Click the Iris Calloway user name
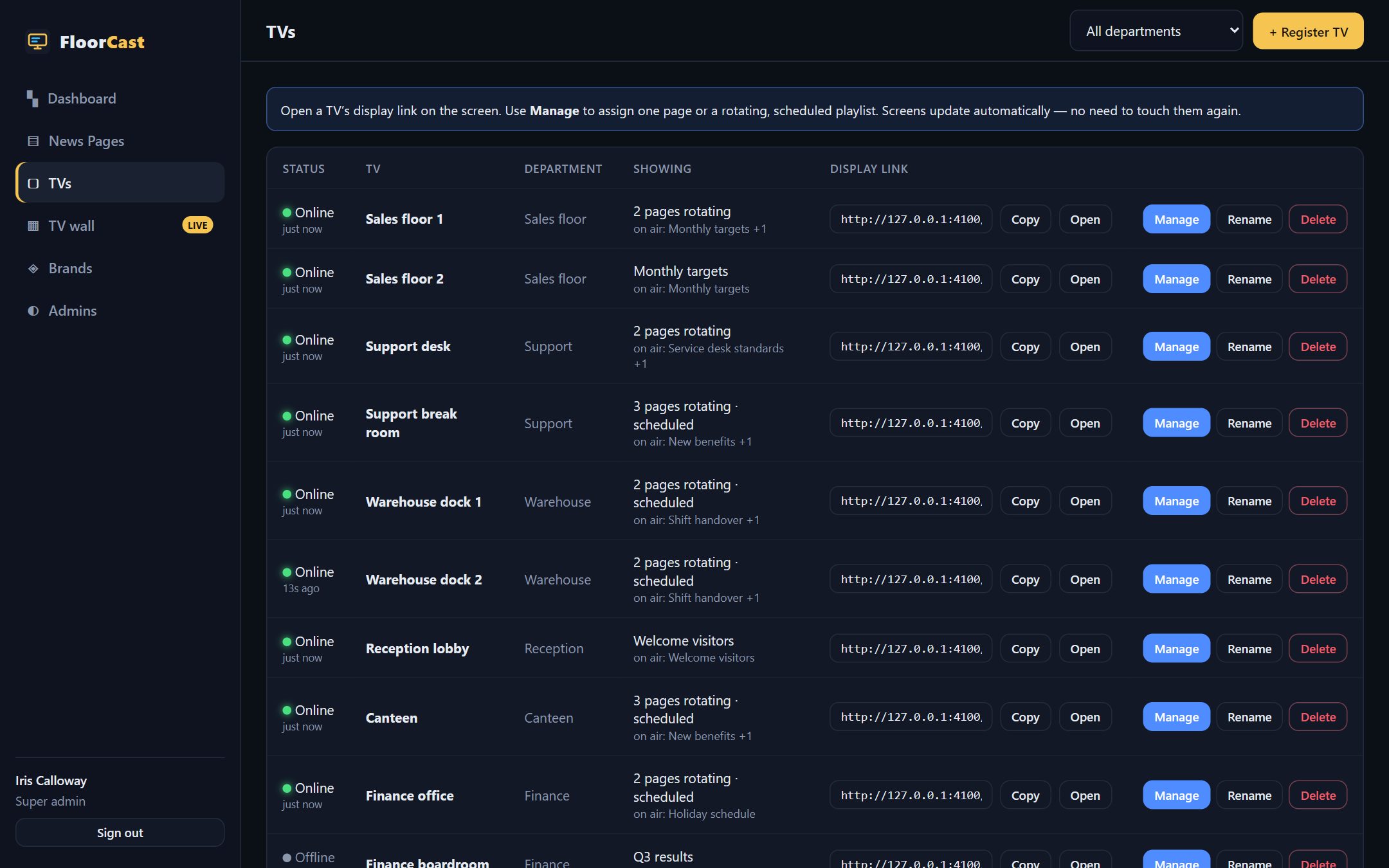Viewport: 1389px width, 868px height. (51, 781)
